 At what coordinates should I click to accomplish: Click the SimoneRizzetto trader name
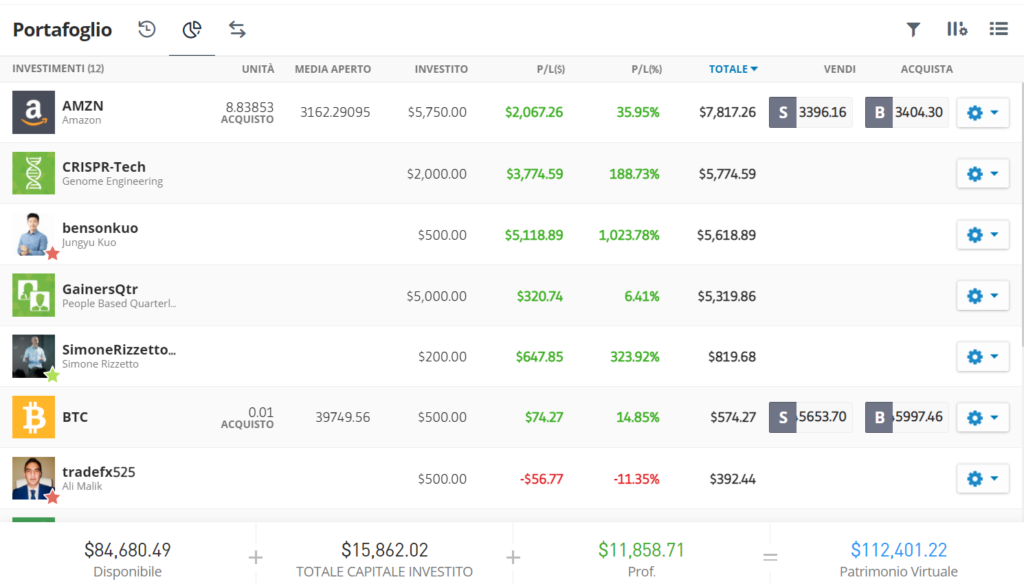tap(119, 349)
